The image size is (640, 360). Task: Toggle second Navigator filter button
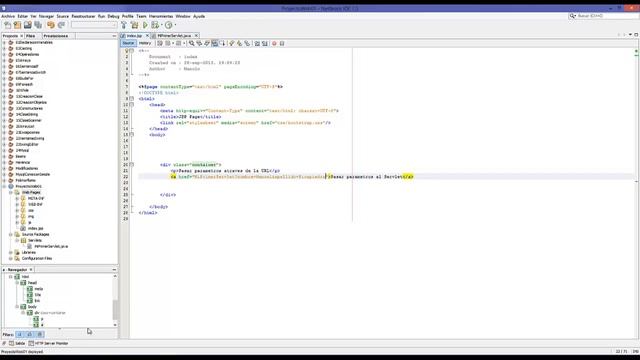(x=30, y=334)
